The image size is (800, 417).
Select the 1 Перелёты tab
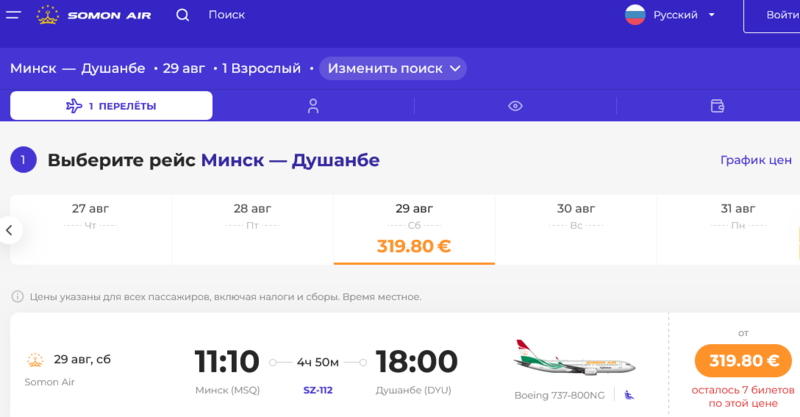[111, 106]
